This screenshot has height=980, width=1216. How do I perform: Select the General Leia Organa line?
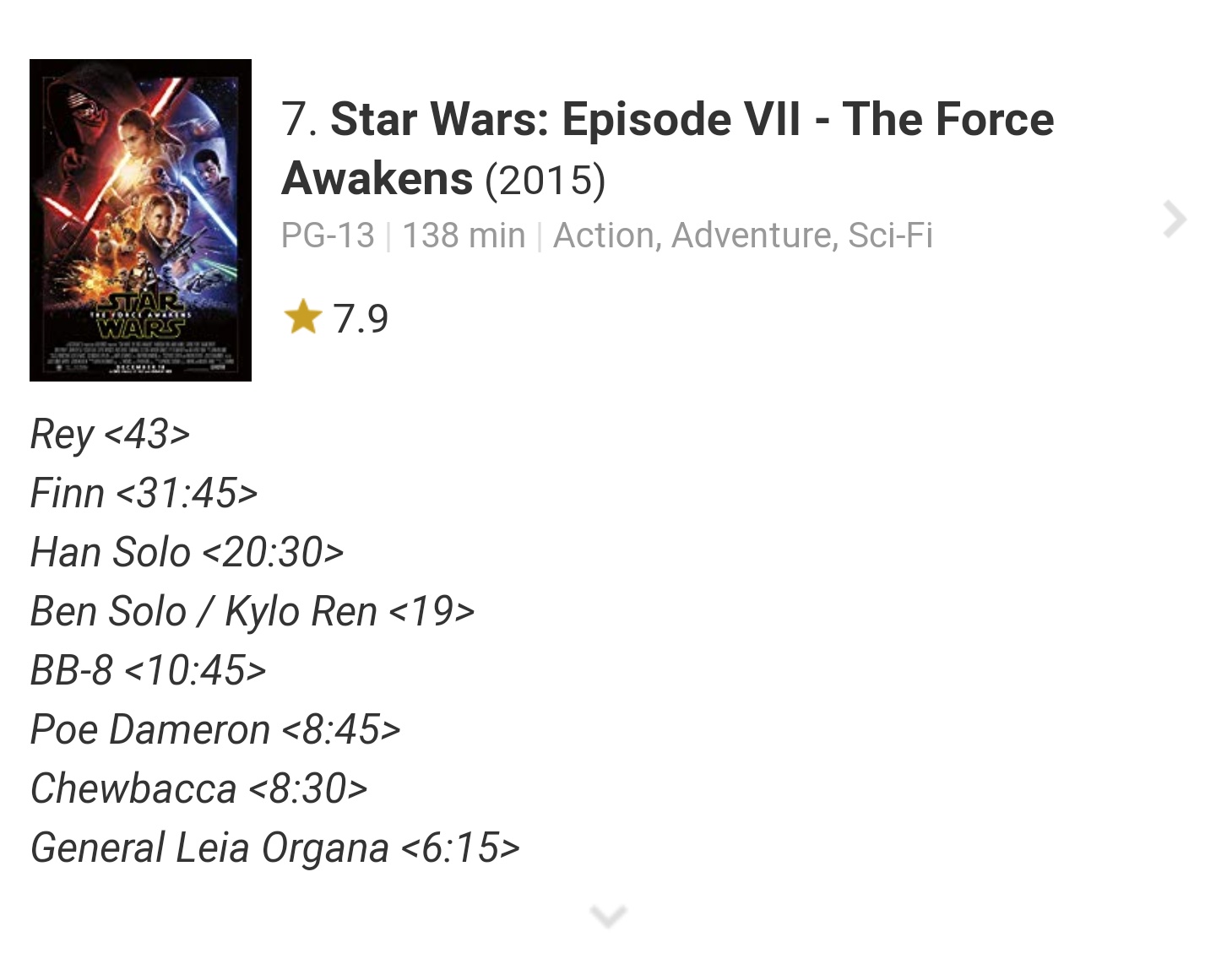tap(274, 848)
